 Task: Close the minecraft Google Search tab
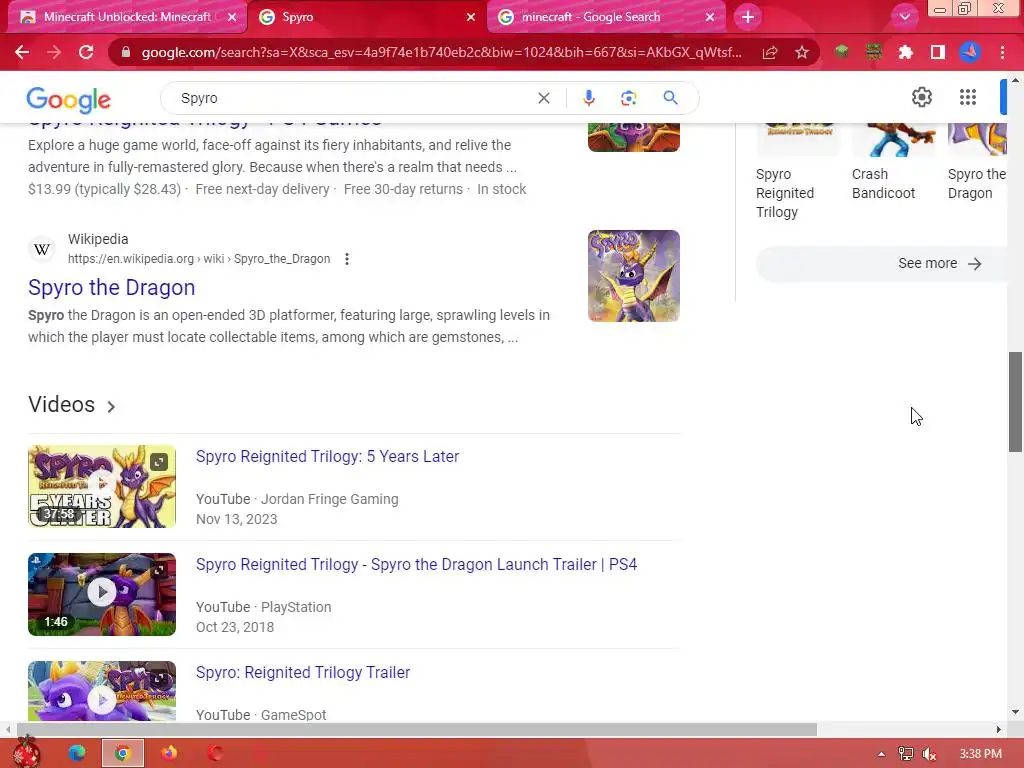[x=710, y=17]
